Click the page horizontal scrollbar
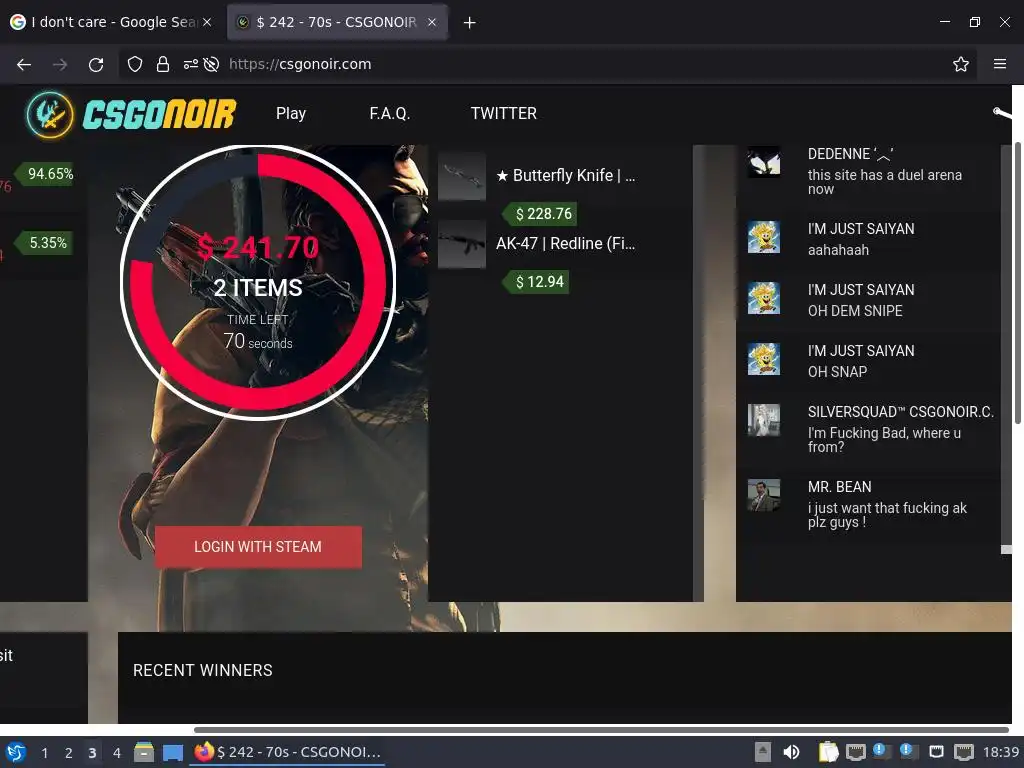The width and height of the screenshot is (1024, 768). [601, 729]
